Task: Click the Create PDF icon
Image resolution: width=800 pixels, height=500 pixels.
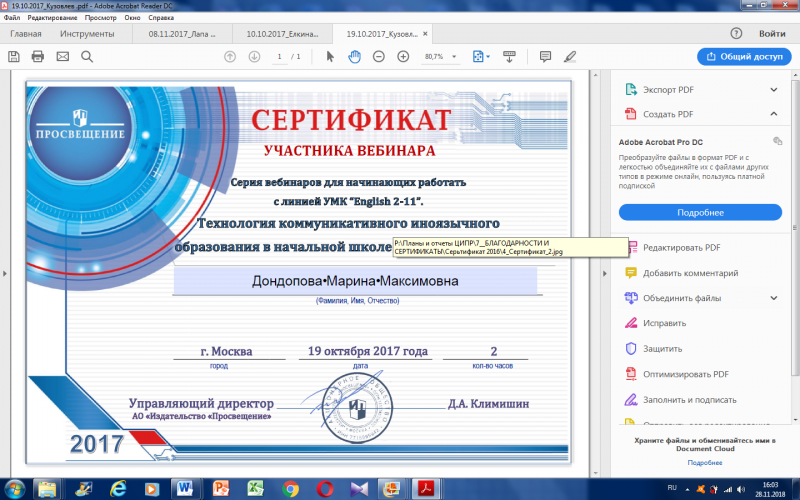Action: (x=631, y=114)
